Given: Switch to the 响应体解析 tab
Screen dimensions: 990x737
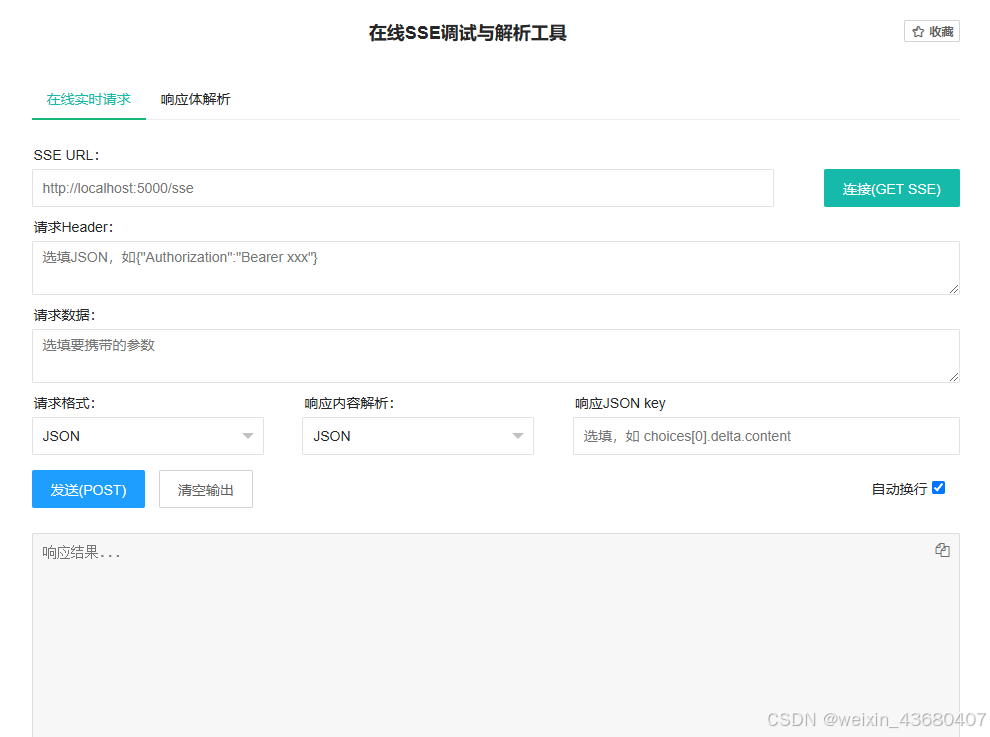Looking at the screenshot, I should click(195, 99).
